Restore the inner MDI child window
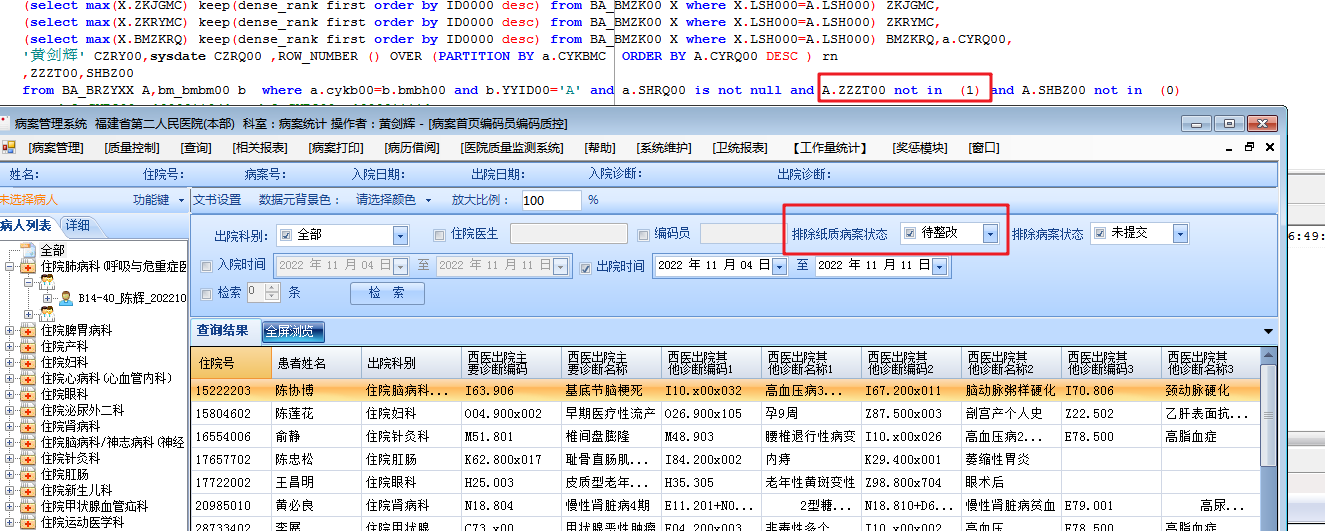The width and height of the screenshot is (1325, 531). pos(1249,147)
